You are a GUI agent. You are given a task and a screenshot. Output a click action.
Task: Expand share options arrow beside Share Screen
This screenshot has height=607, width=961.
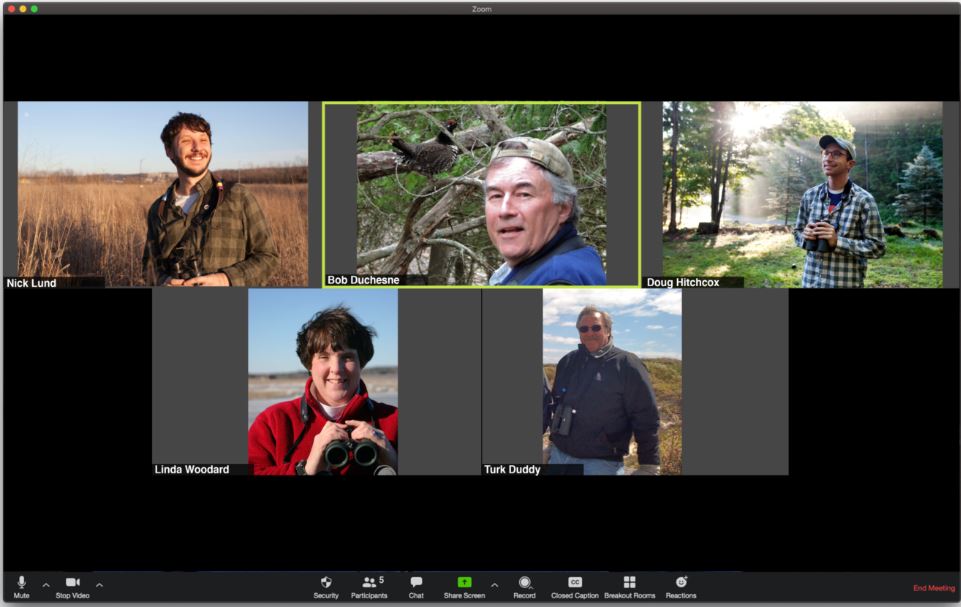tap(494, 584)
